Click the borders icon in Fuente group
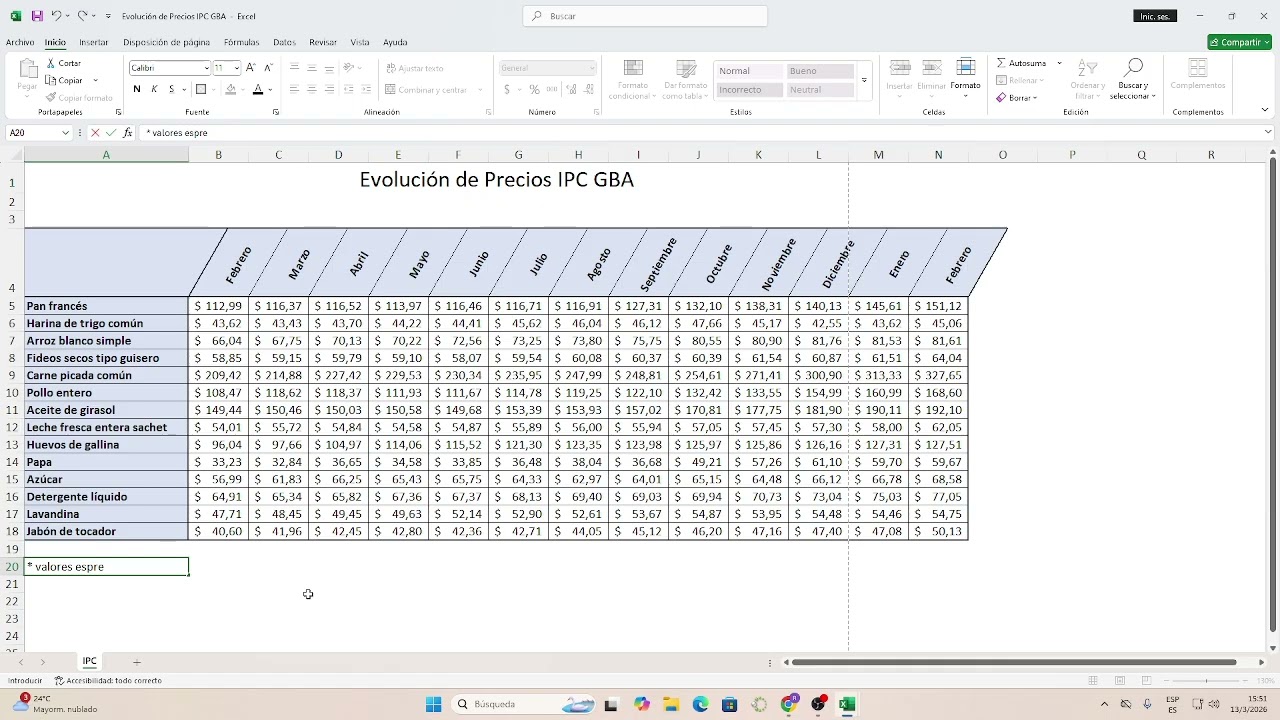The image size is (1280, 720). [x=200, y=90]
